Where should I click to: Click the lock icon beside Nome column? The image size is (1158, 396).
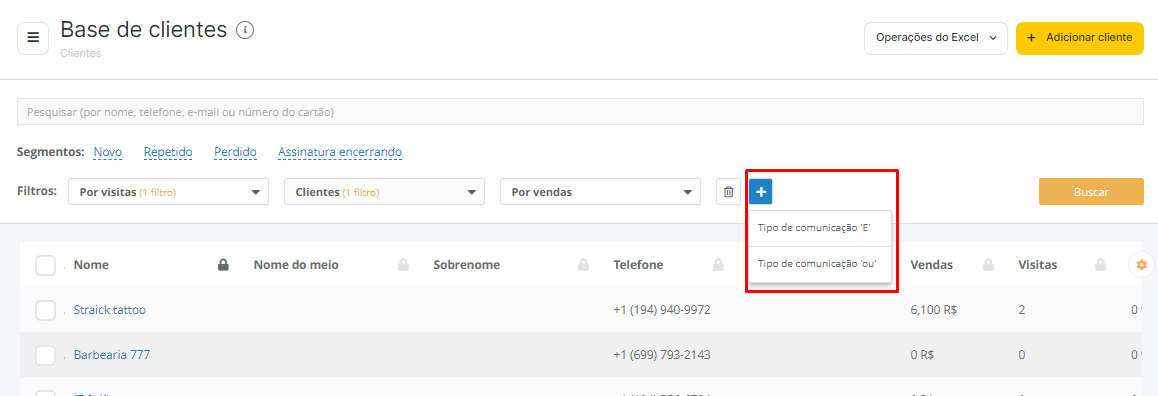point(223,264)
